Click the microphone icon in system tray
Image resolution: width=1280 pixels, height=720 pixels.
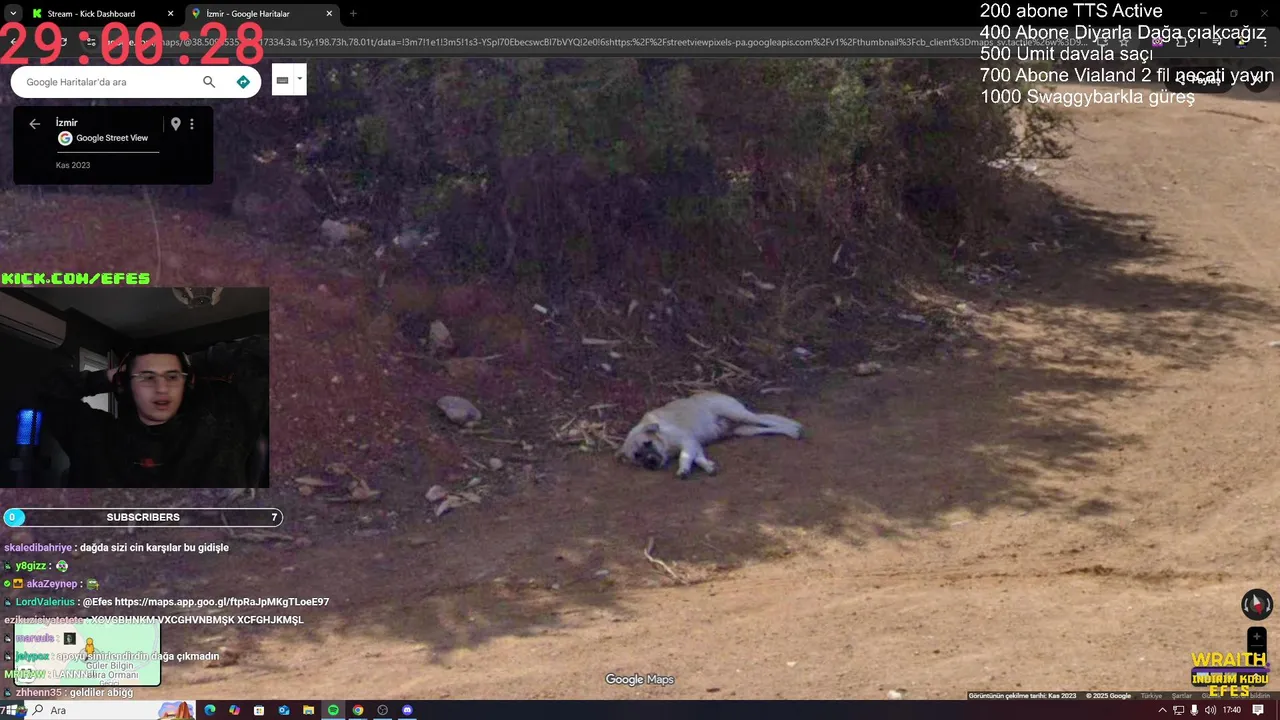click(x=1194, y=710)
